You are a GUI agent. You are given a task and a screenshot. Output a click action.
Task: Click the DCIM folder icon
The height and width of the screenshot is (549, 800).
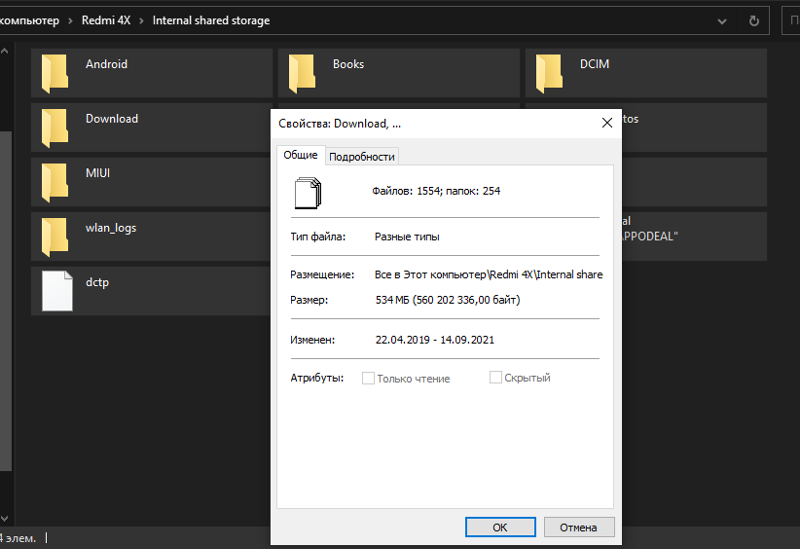(549, 73)
